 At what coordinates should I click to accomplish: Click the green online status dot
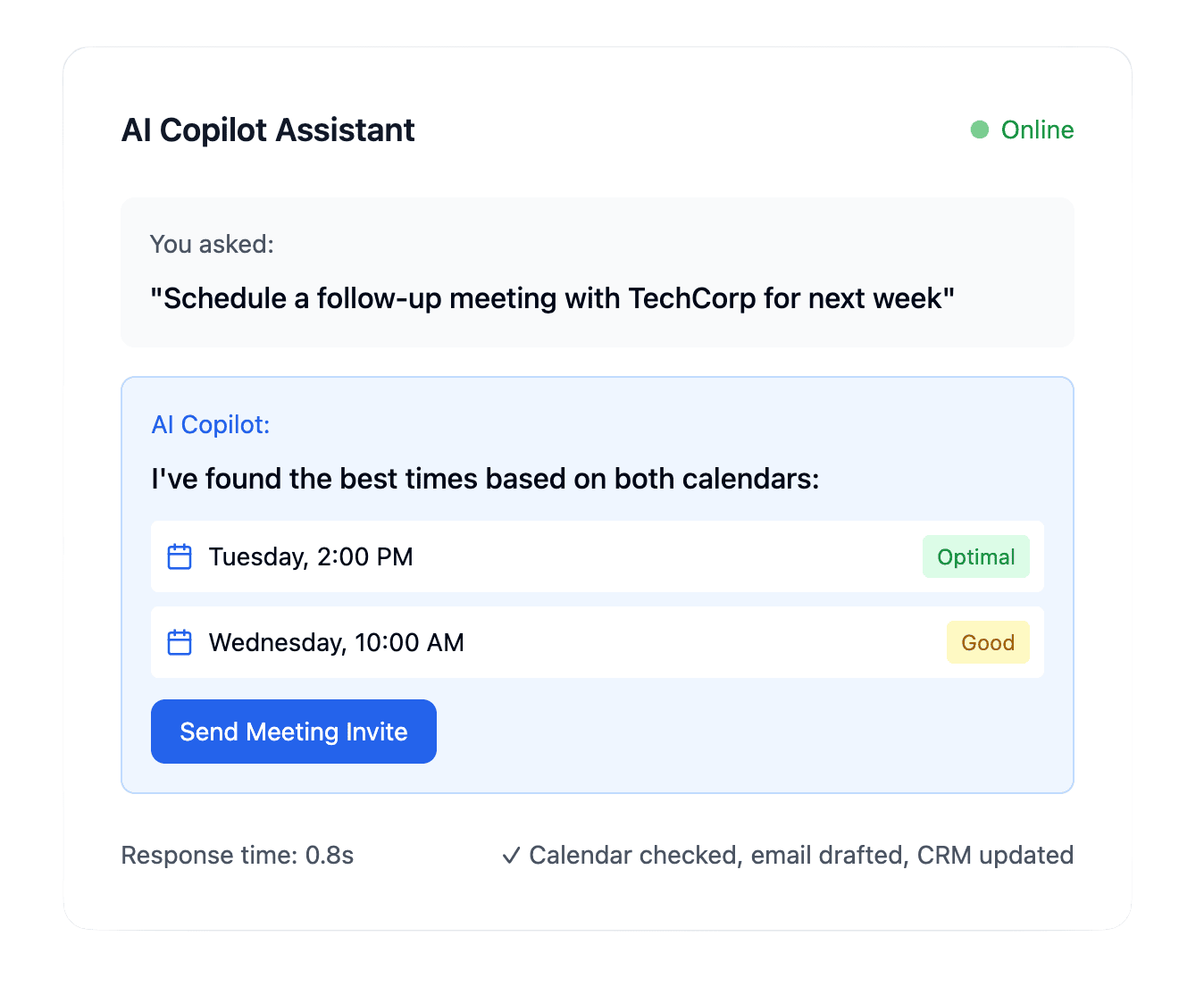tap(980, 130)
